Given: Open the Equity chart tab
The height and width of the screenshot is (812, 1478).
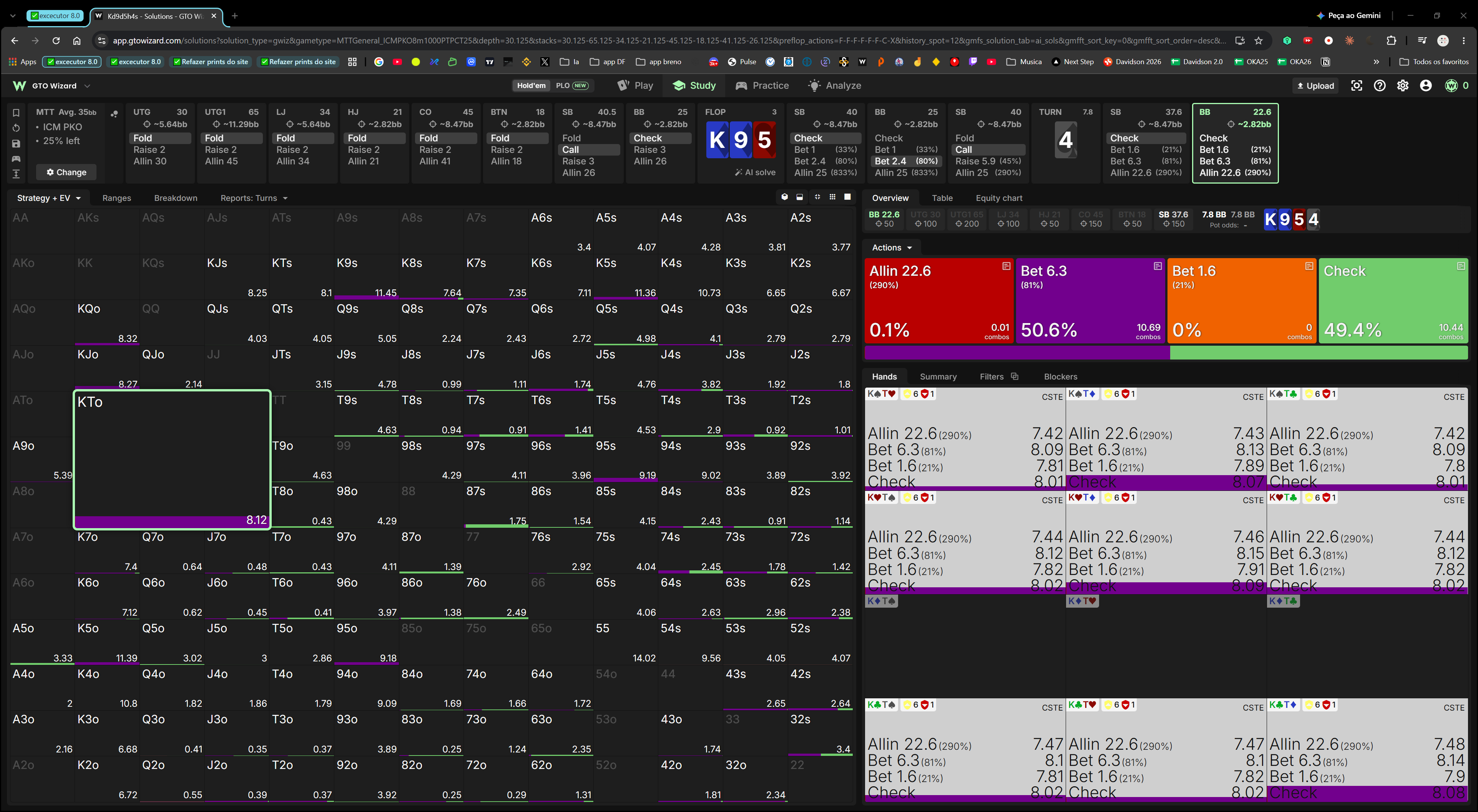Looking at the screenshot, I should pyautogui.click(x=999, y=198).
